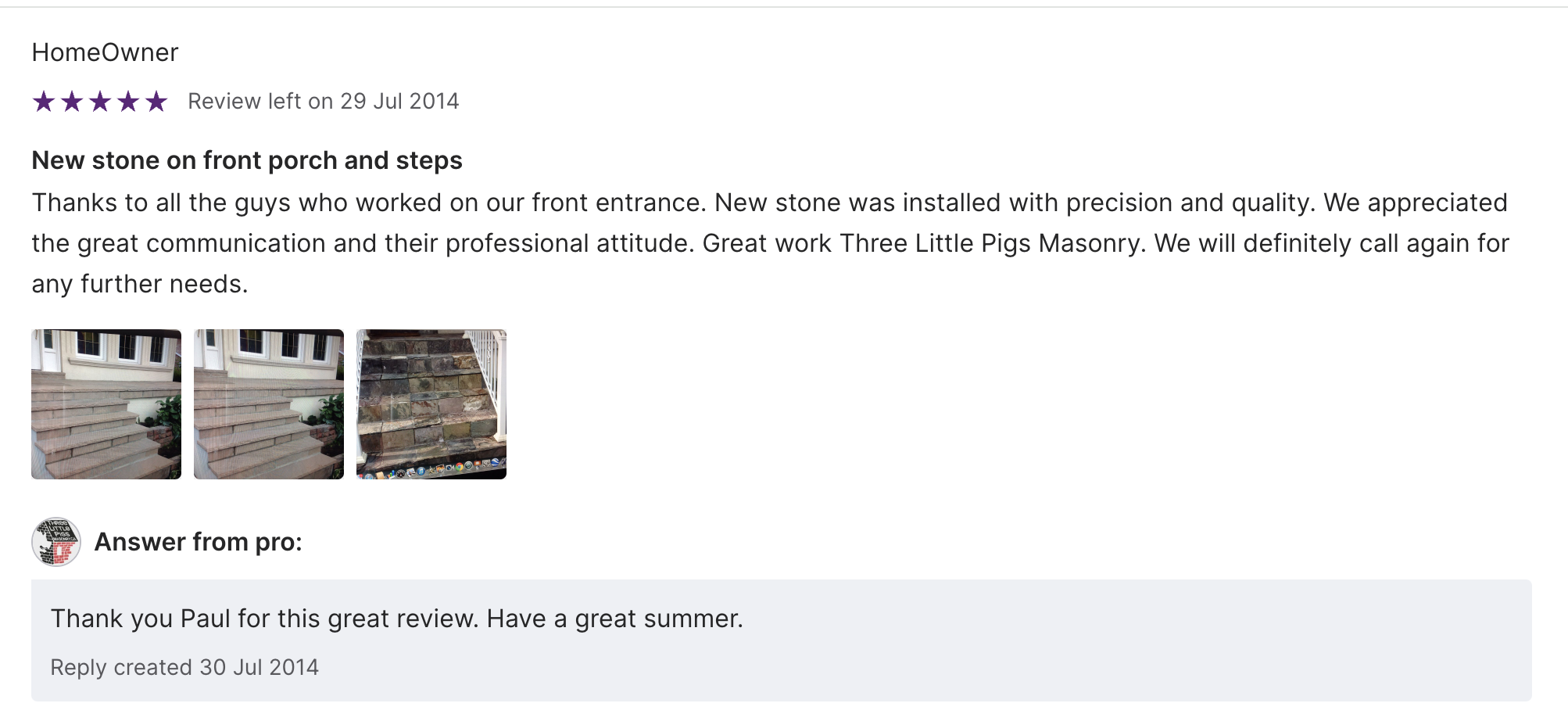
Task: Click the HomeOwner reviewer name
Action: [x=105, y=52]
